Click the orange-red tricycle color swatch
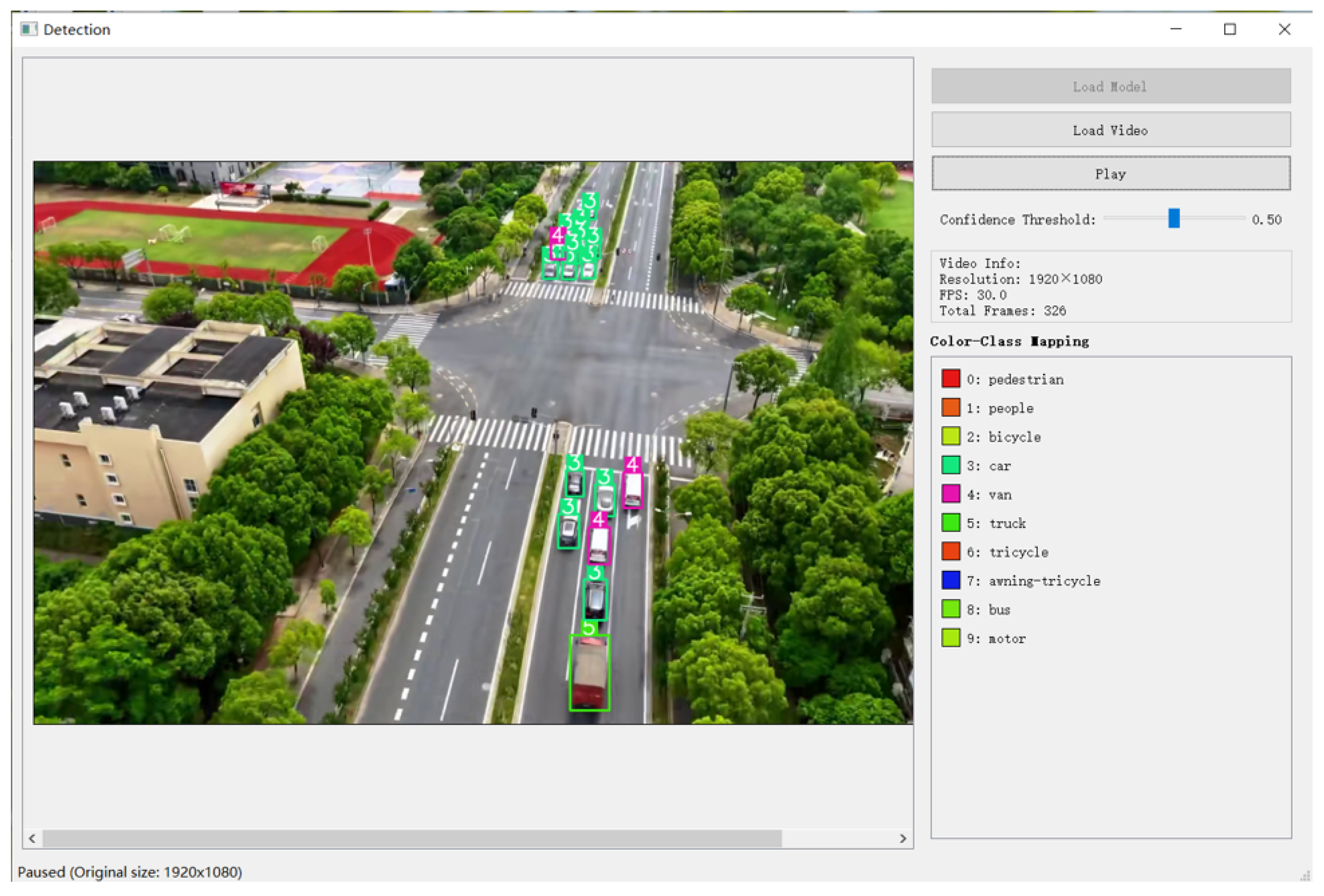 pos(950,551)
